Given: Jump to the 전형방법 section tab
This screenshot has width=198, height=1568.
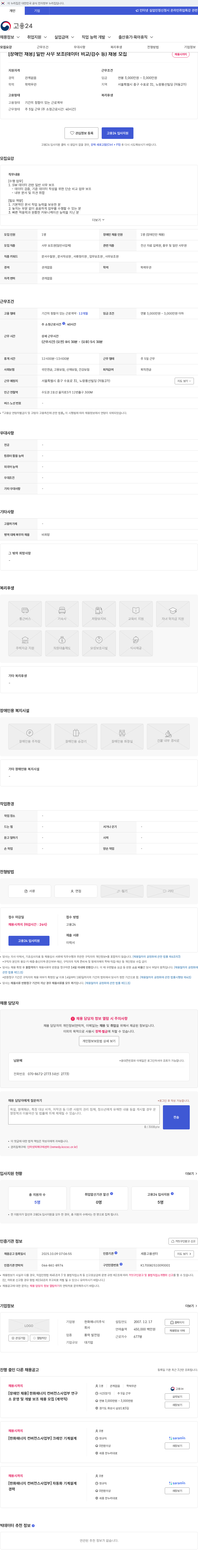Looking at the screenshot, I should 153,47.
